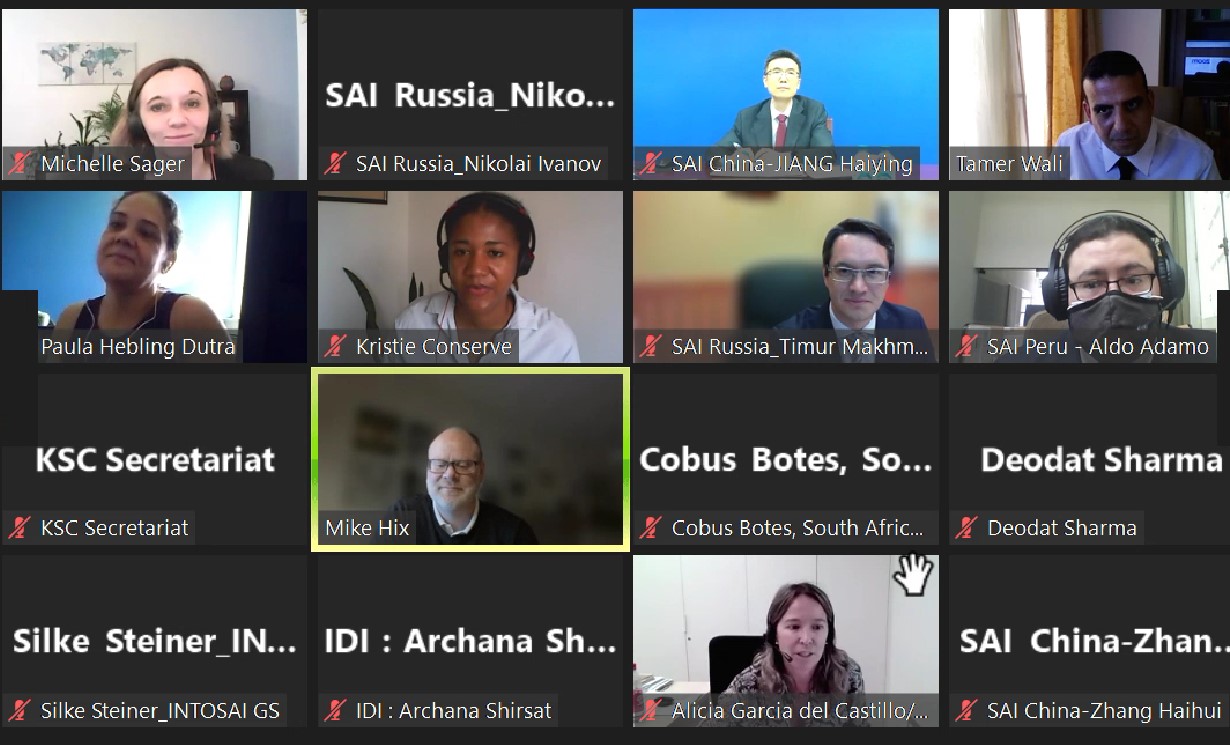Click muted mic icon for IDI : Archana Shirsat
The width and height of the screenshot is (1230, 745).
335,711
